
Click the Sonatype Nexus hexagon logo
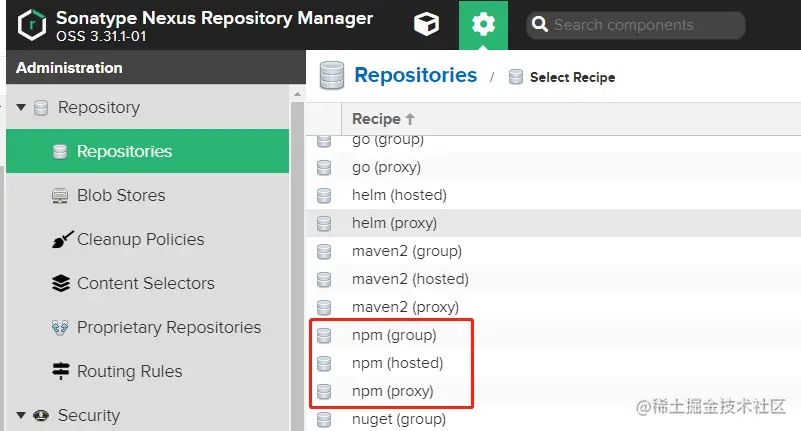tap(32, 25)
